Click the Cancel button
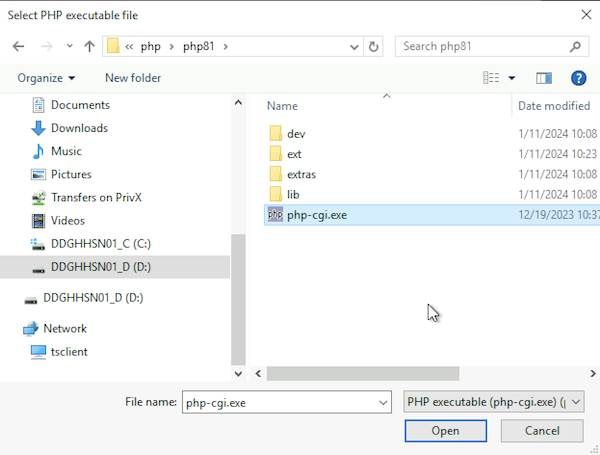600x455 pixels. click(x=542, y=431)
